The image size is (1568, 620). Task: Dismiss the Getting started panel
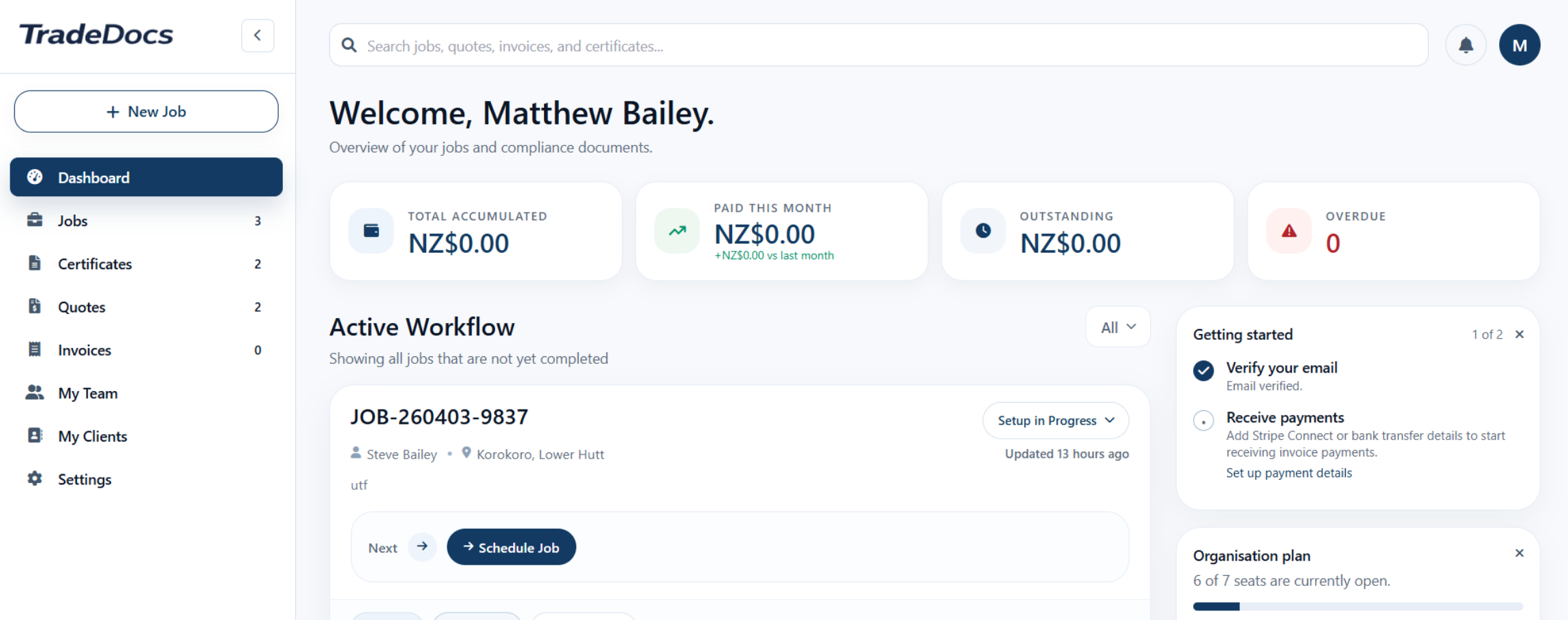[1520, 334]
